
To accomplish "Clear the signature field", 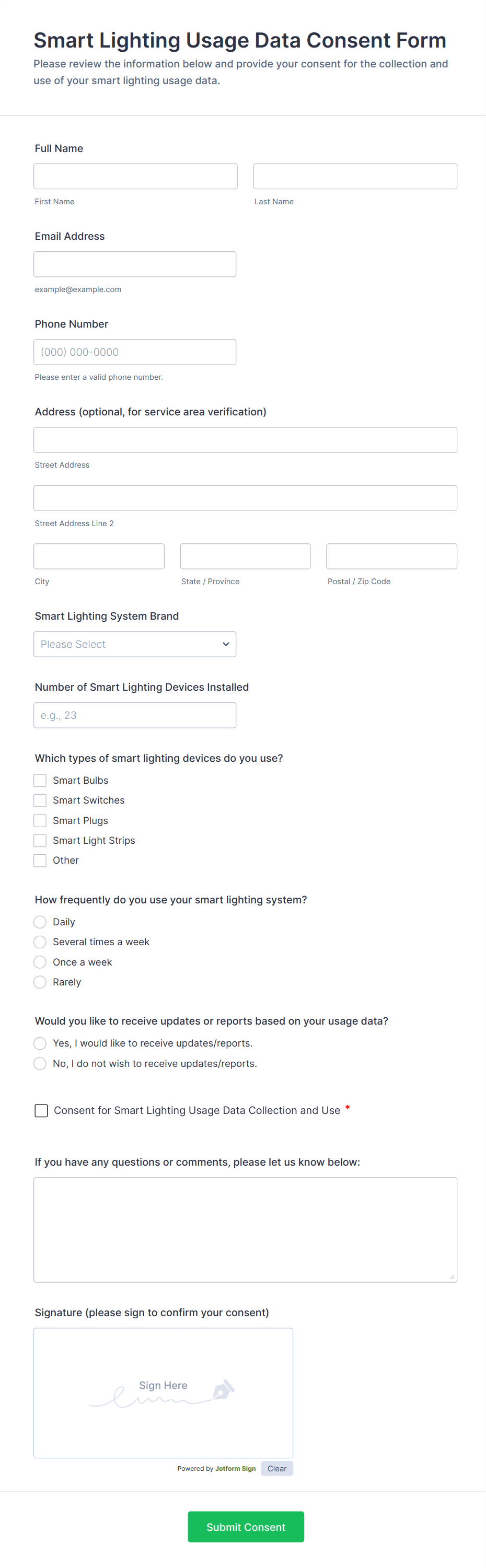I will pyautogui.click(x=276, y=1468).
